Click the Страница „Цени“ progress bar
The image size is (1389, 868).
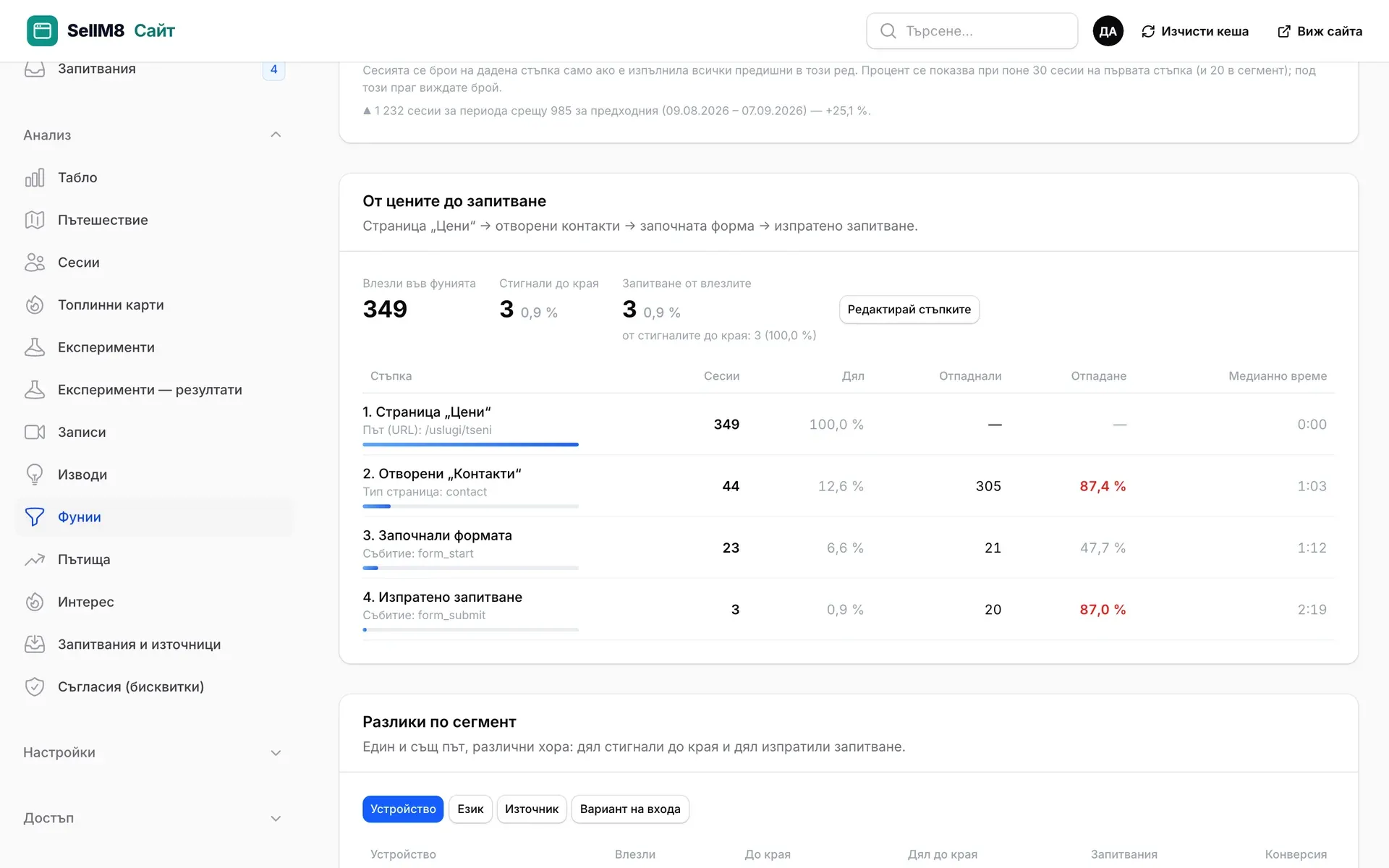tap(470, 444)
